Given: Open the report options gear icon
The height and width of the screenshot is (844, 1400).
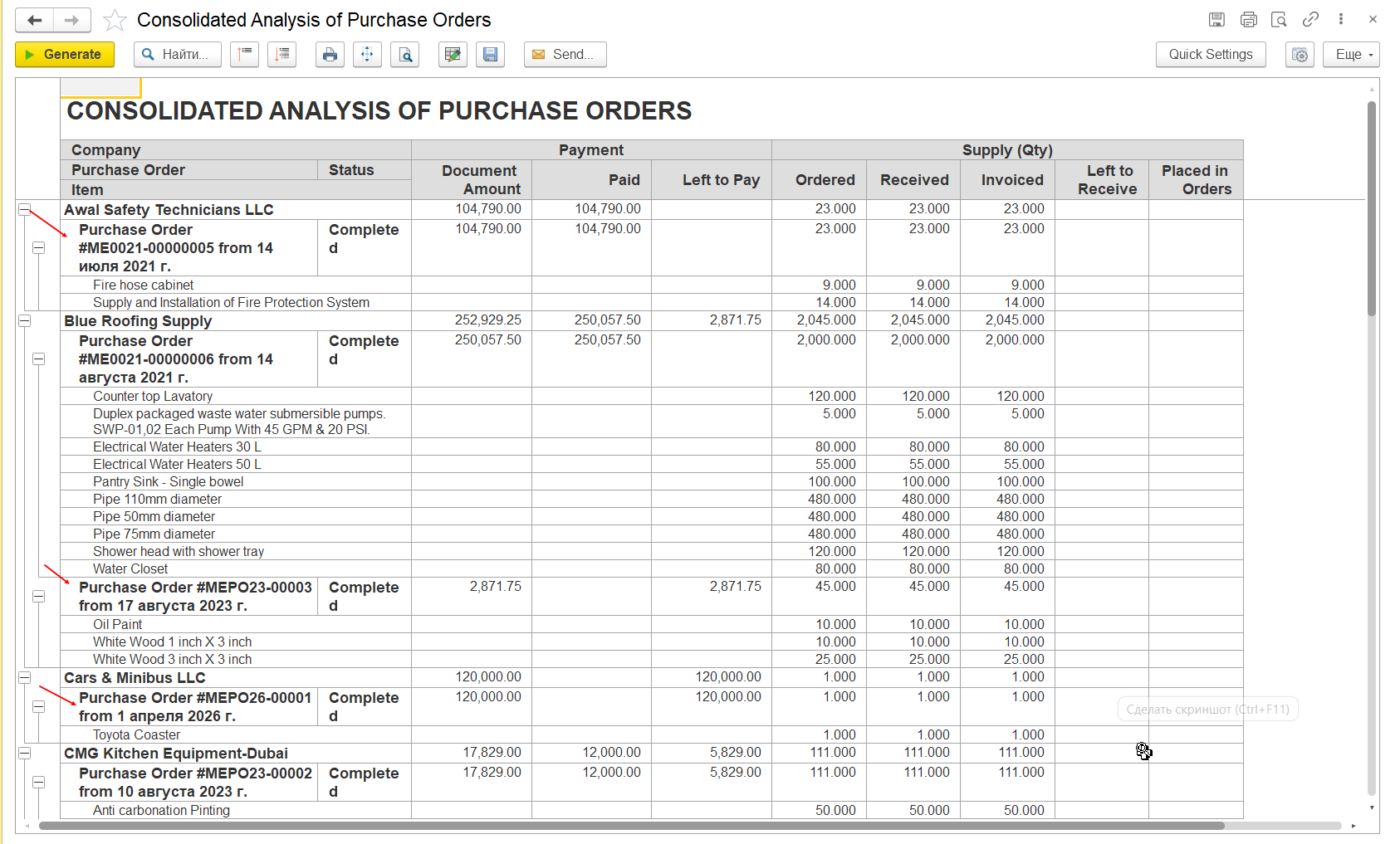Looking at the screenshot, I should pos(1300,55).
